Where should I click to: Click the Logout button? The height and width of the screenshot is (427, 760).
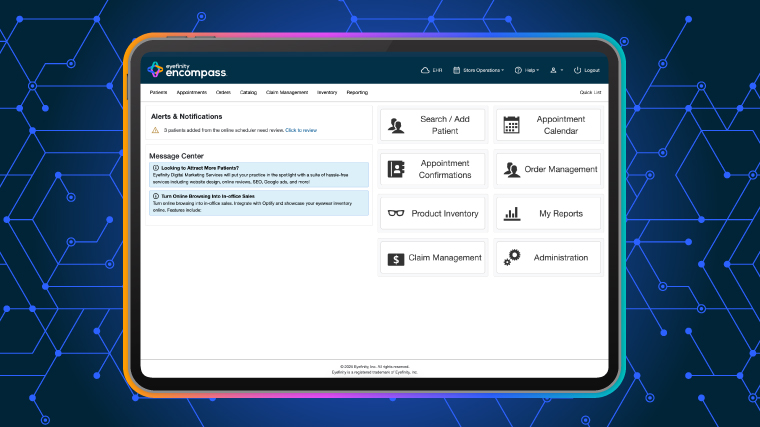[x=587, y=70]
